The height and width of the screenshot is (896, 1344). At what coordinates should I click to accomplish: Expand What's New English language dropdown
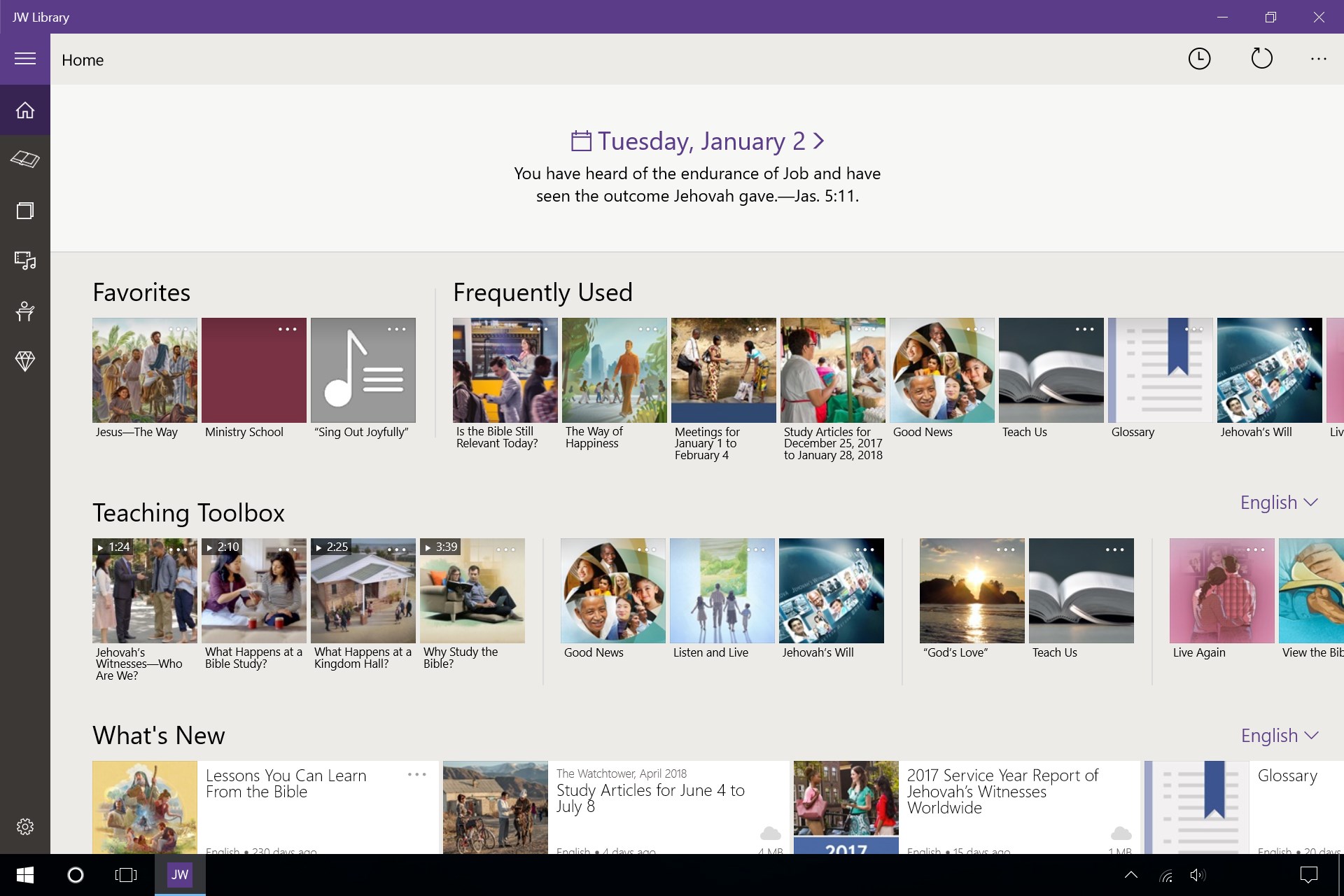coord(1279,736)
